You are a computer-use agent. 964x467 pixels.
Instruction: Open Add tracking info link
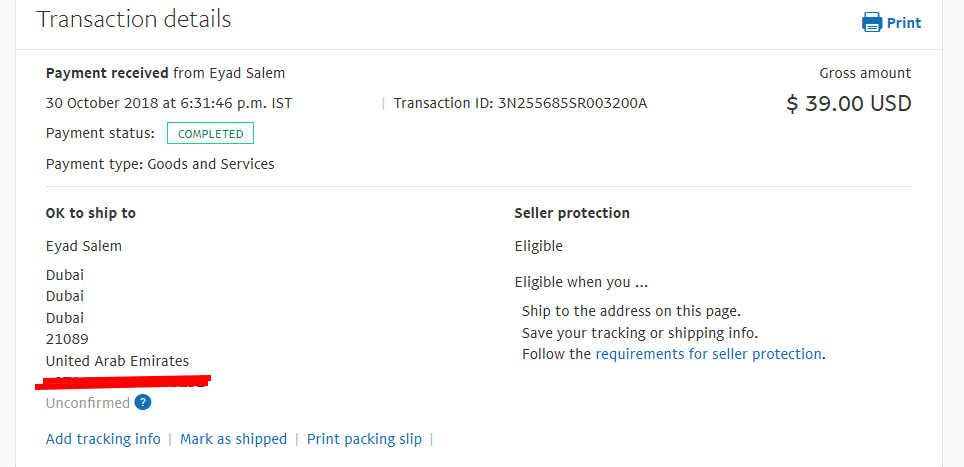point(103,439)
